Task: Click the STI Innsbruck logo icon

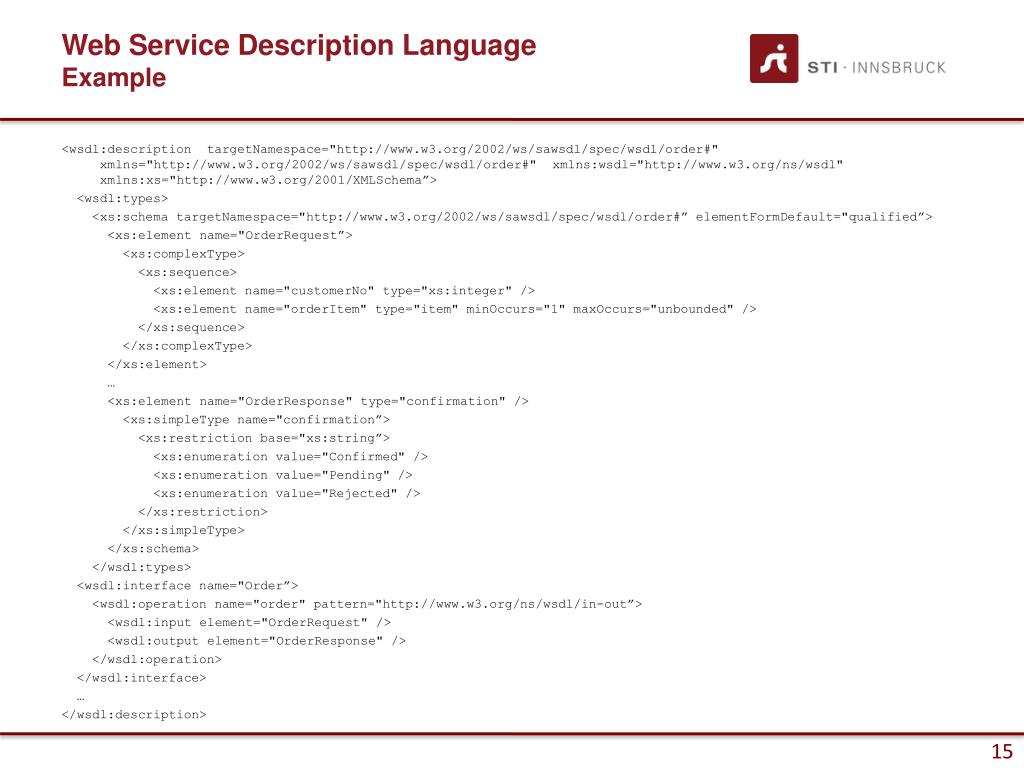Action: (774, 59)
